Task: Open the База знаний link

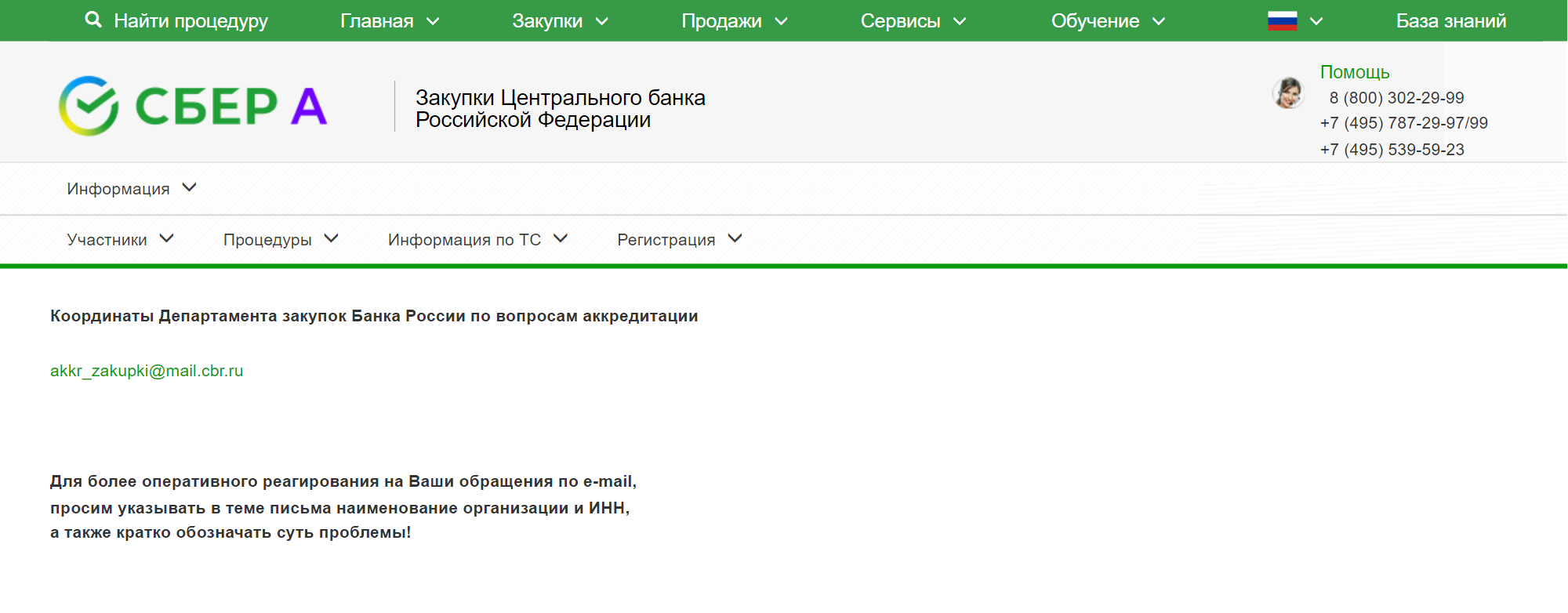Action: [x=1451, y=21]
